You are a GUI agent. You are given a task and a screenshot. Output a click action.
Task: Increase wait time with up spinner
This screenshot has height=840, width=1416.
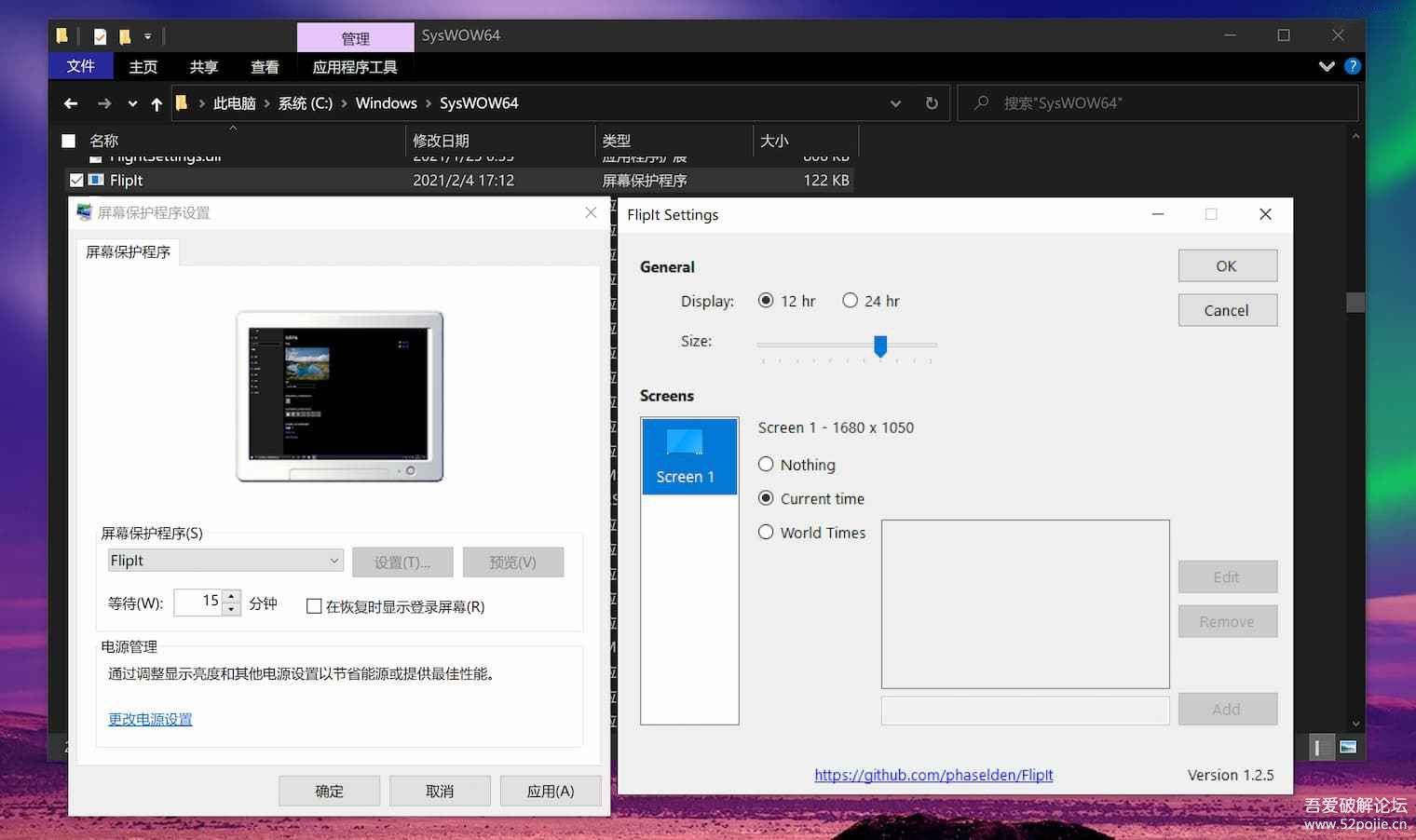[232, 596]
